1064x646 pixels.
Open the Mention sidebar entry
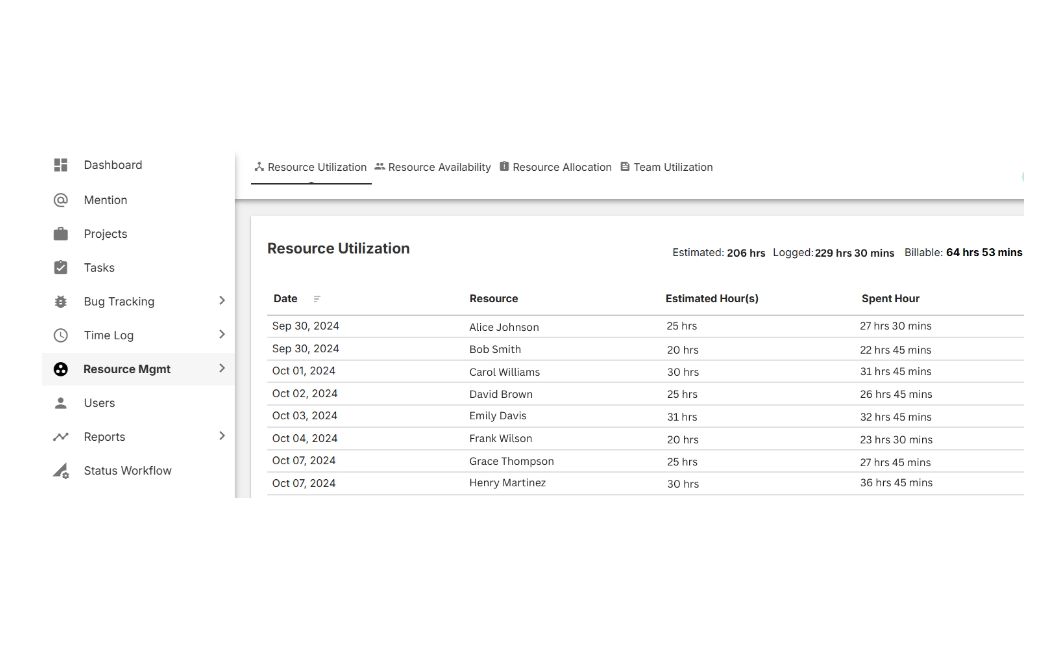tap(103, 199)
